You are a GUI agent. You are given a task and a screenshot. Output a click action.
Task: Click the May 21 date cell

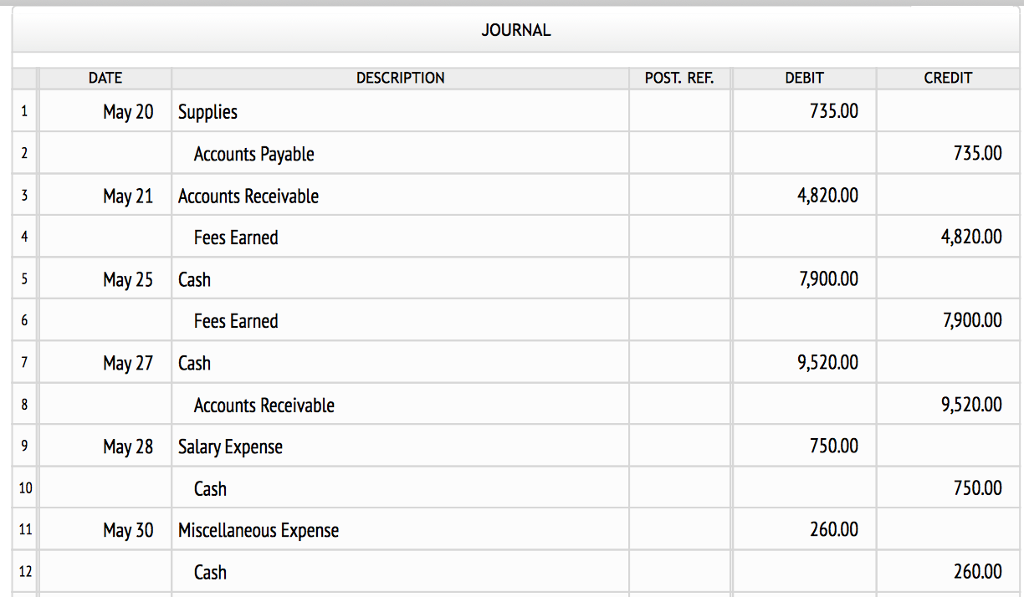pyautogui.click(x=105, y=195)
